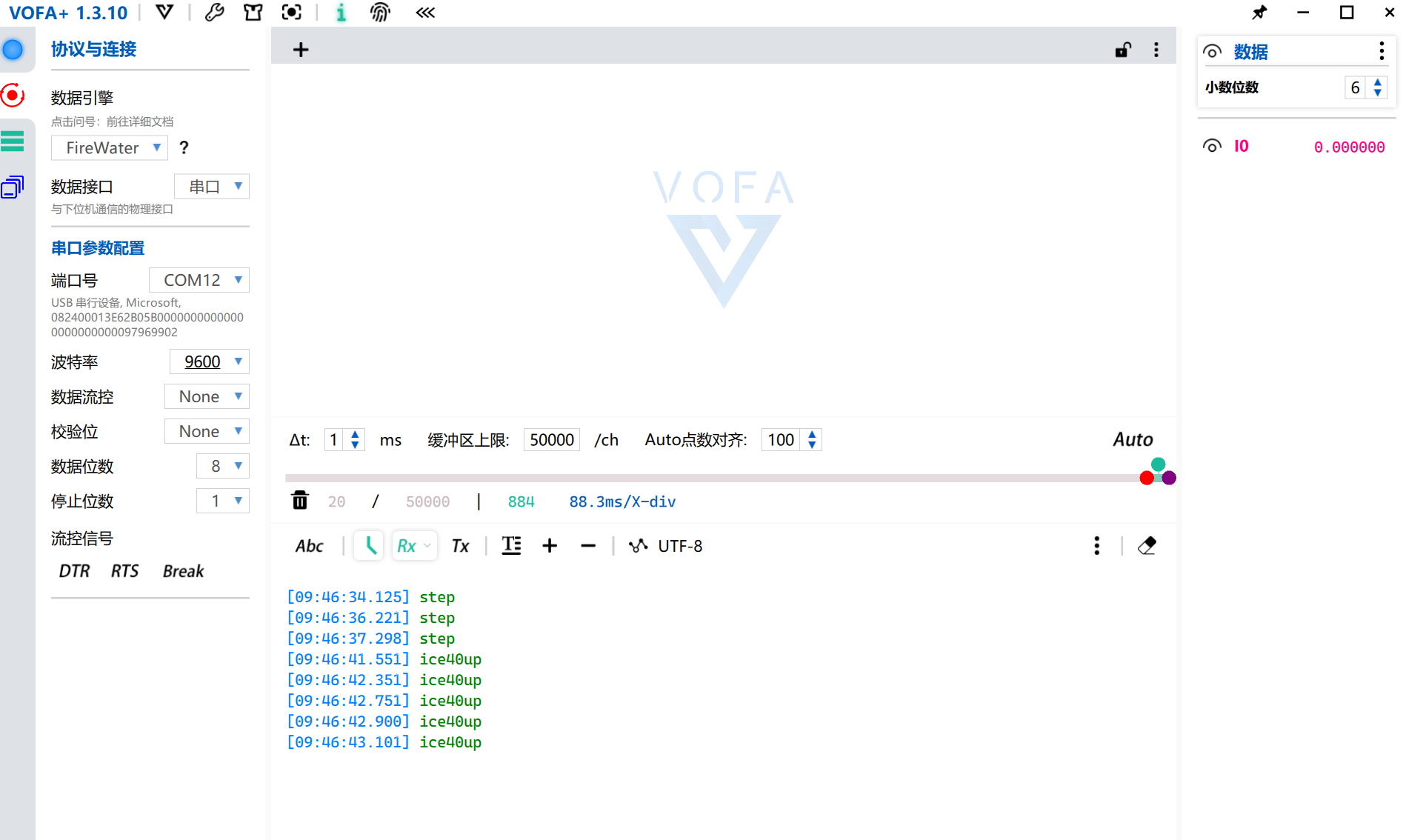Click the 串口参数配置 section heading
This screenshot has height=840, width=1403.
click(x=98, y=247)
